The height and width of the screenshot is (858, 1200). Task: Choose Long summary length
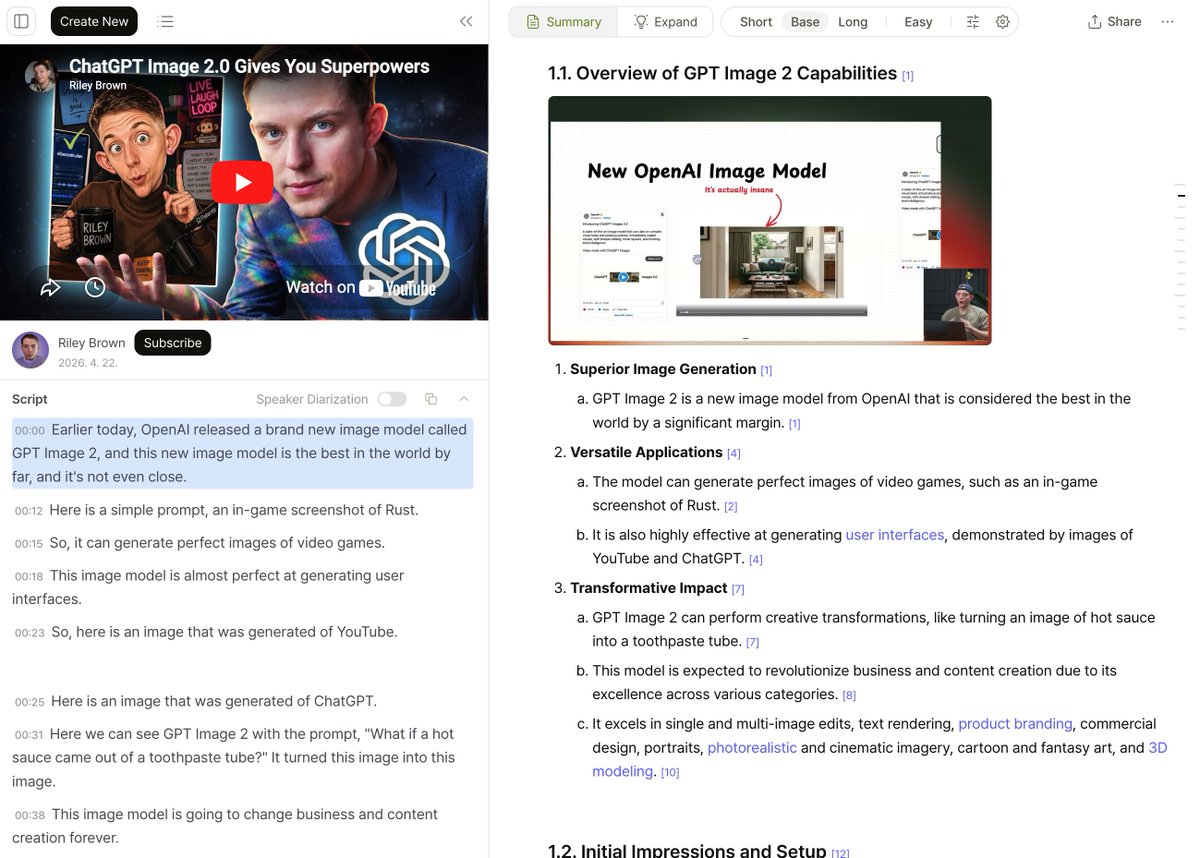pos(853,22)
